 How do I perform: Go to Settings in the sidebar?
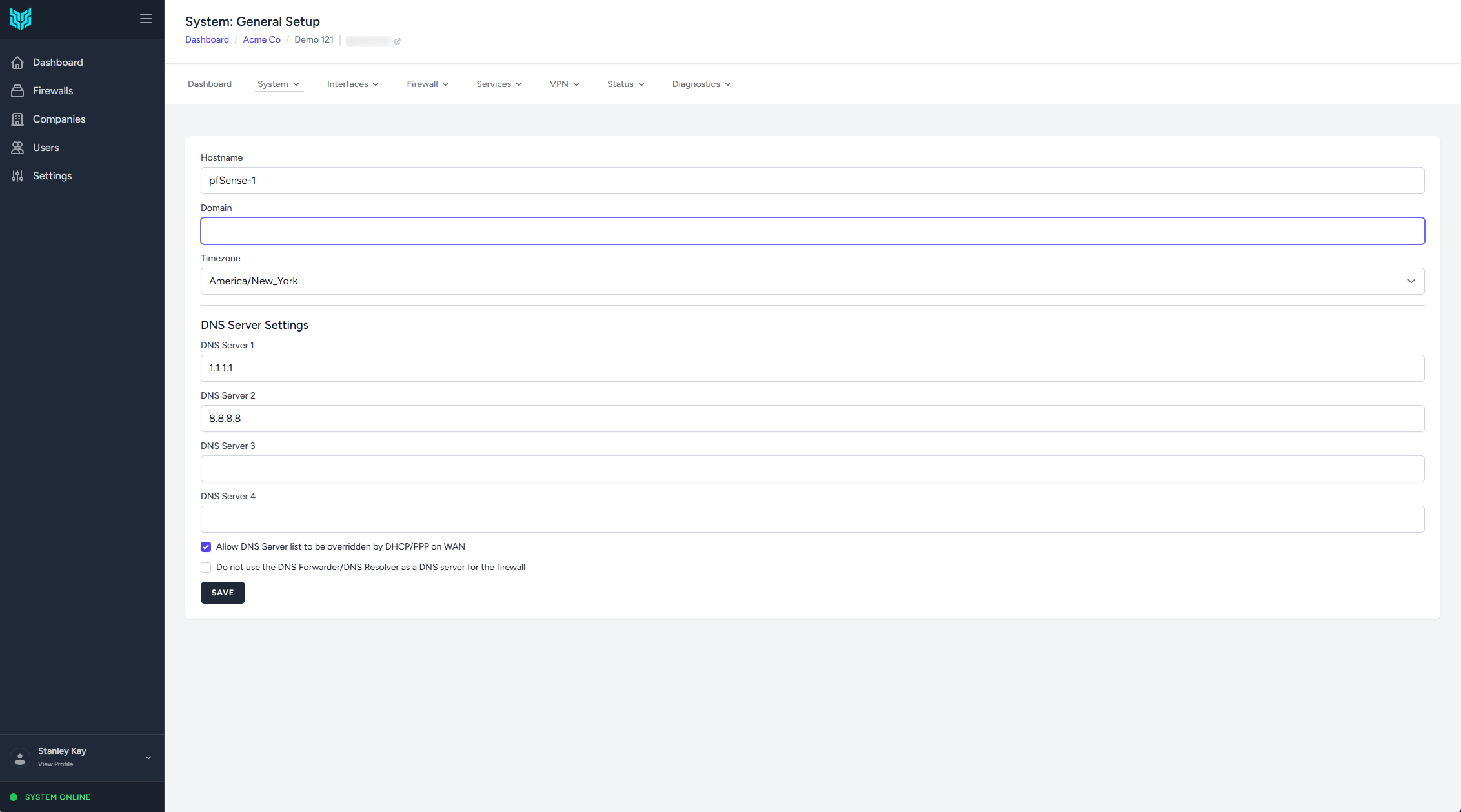52,176
